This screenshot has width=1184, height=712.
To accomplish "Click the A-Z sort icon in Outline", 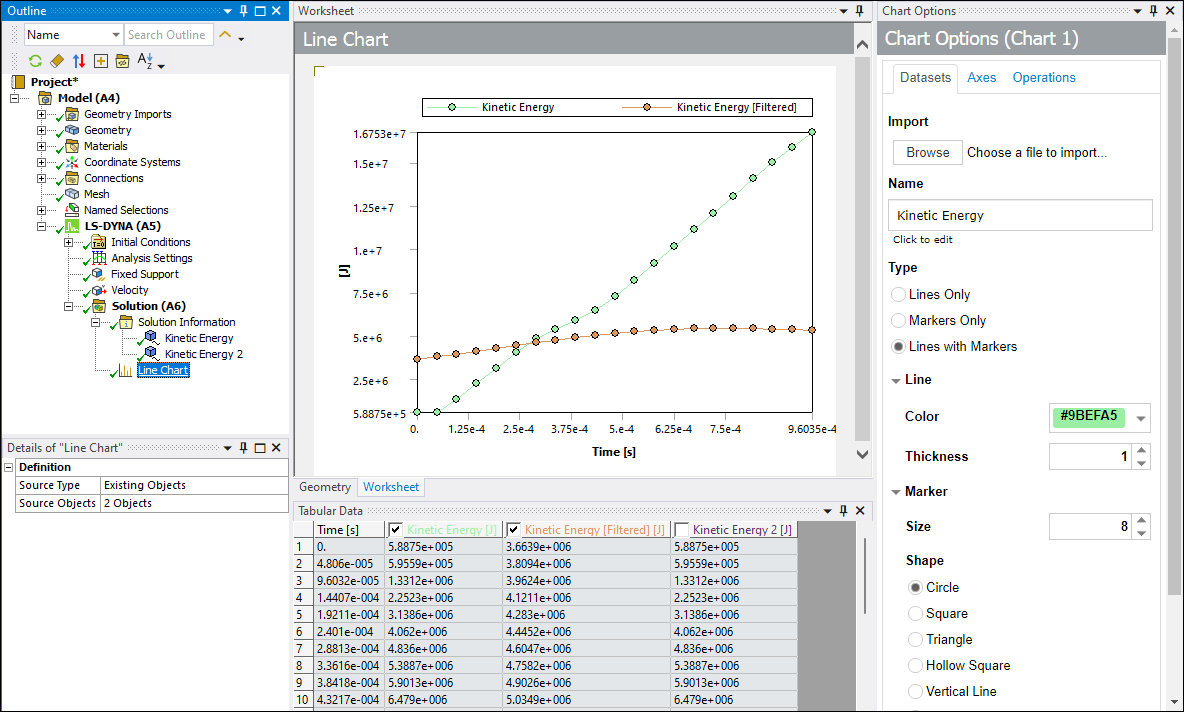I will [x=145, y=61].
